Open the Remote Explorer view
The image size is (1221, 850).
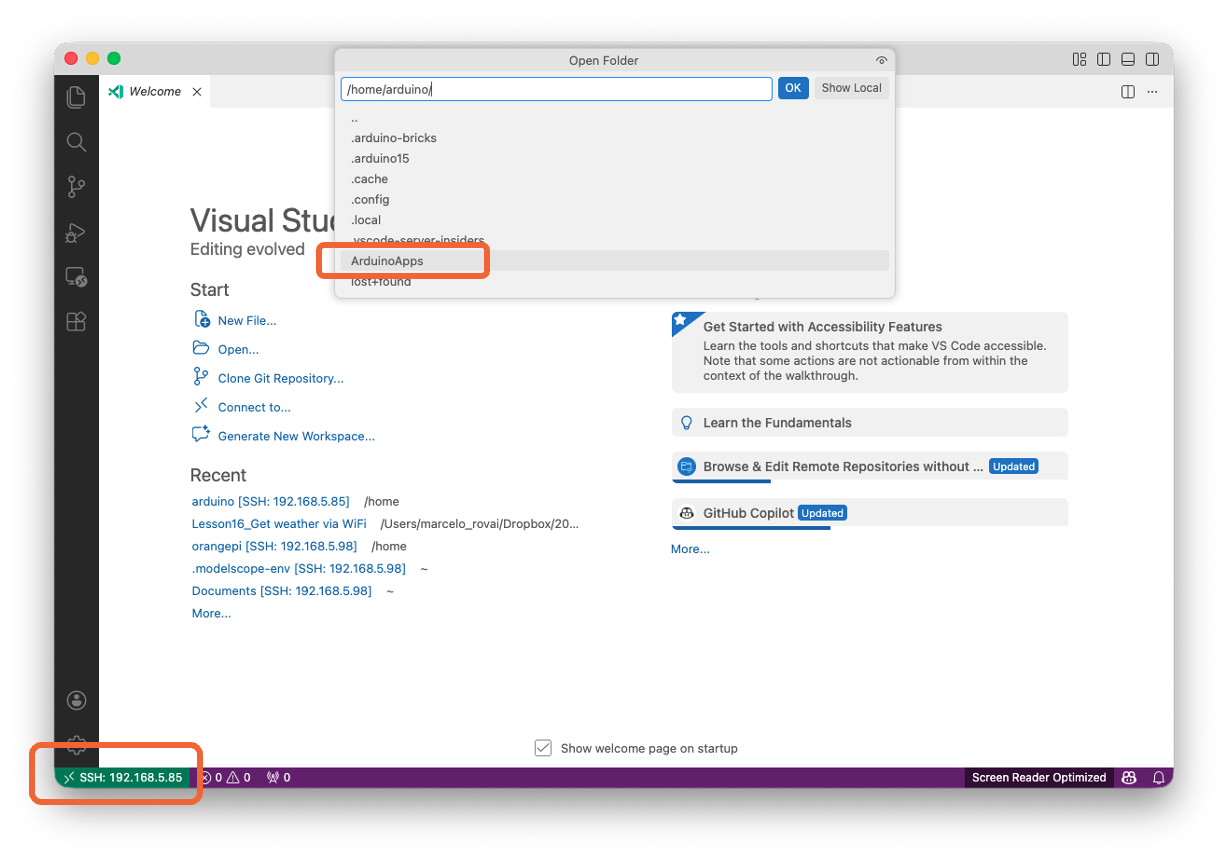pos(76,277)
